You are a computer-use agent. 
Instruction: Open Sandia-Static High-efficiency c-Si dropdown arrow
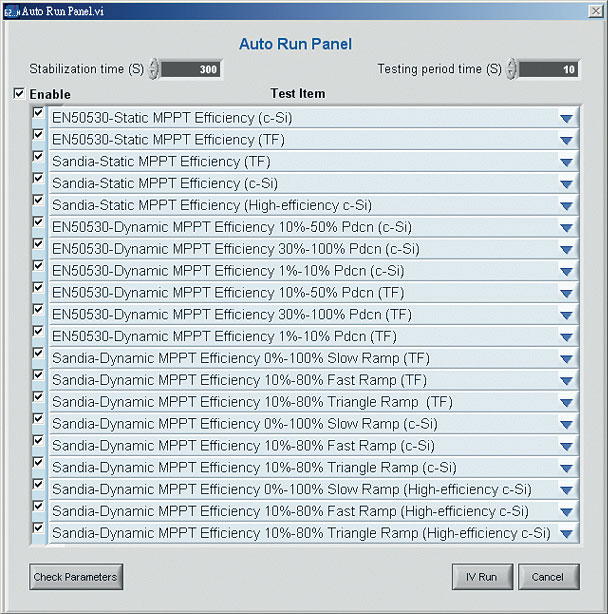tap(567, 206)
